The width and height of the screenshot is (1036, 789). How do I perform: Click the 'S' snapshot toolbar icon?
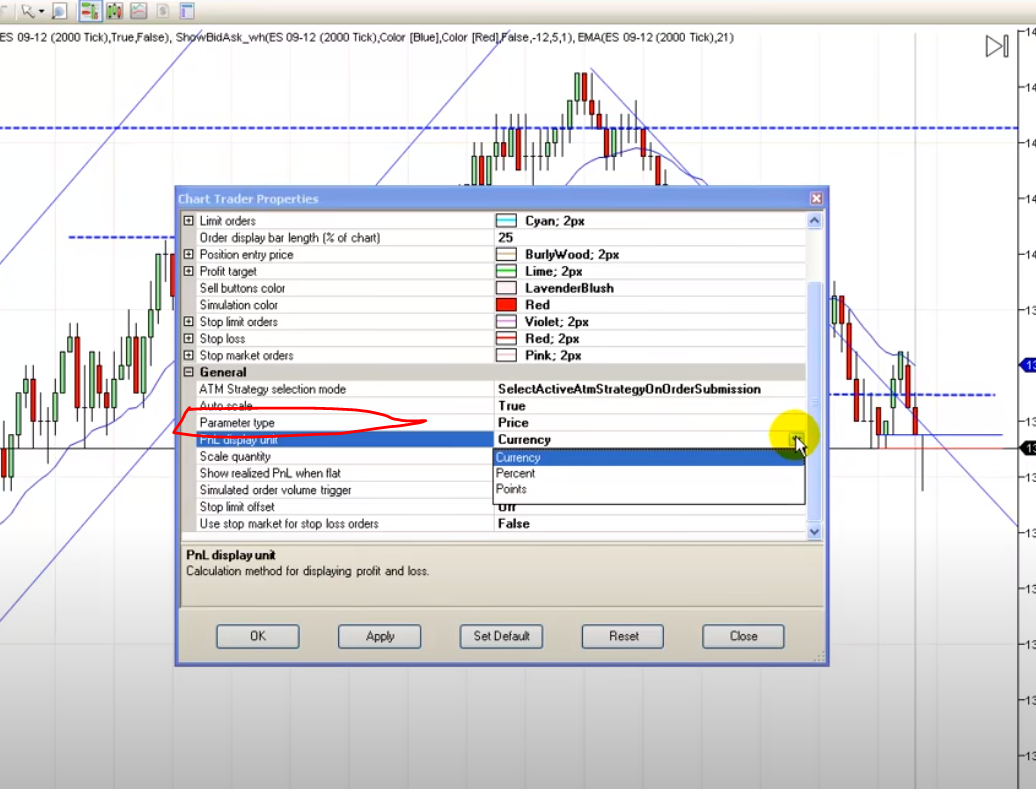(162, 10)
